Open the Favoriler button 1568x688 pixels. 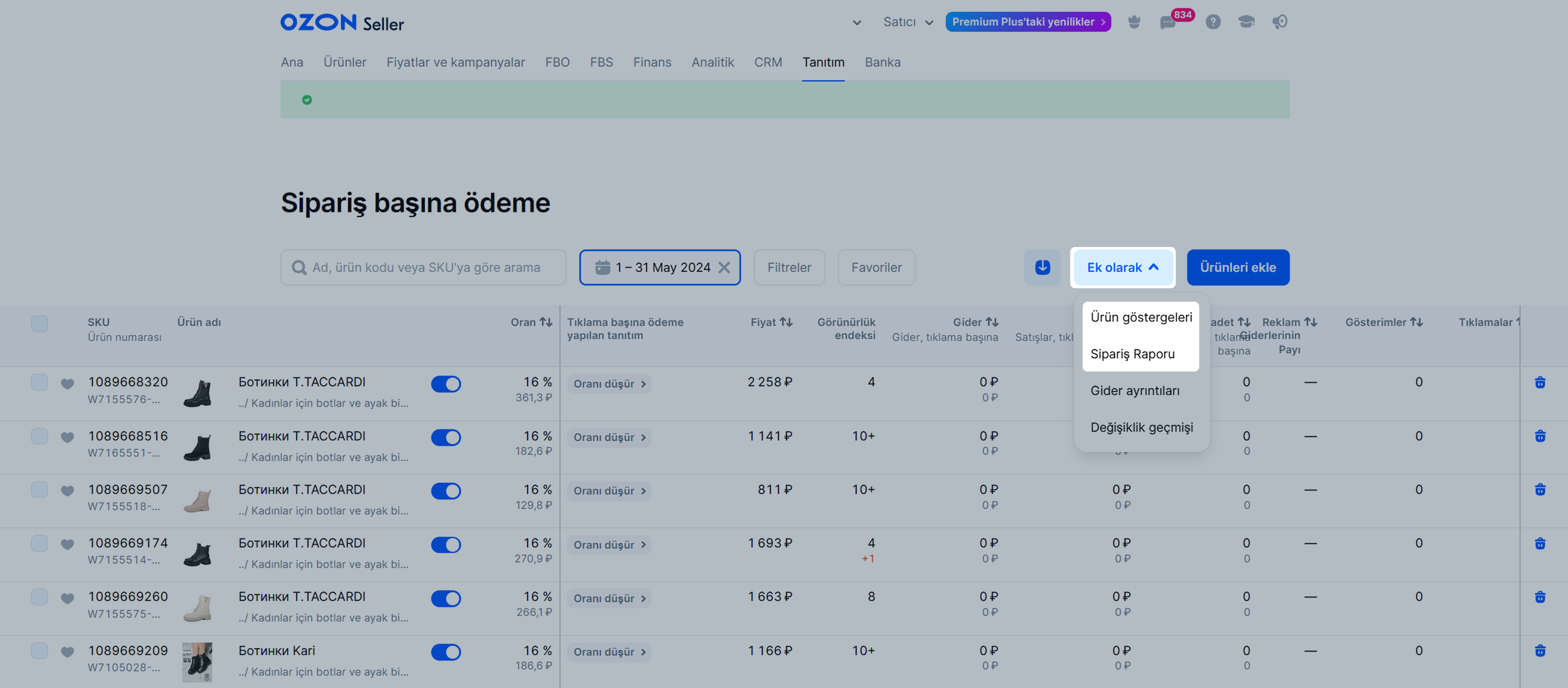(876, 267)
